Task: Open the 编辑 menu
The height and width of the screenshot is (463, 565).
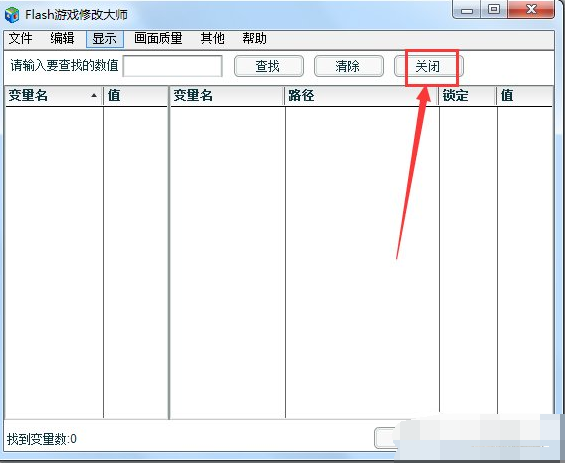Action: point(62,38)
